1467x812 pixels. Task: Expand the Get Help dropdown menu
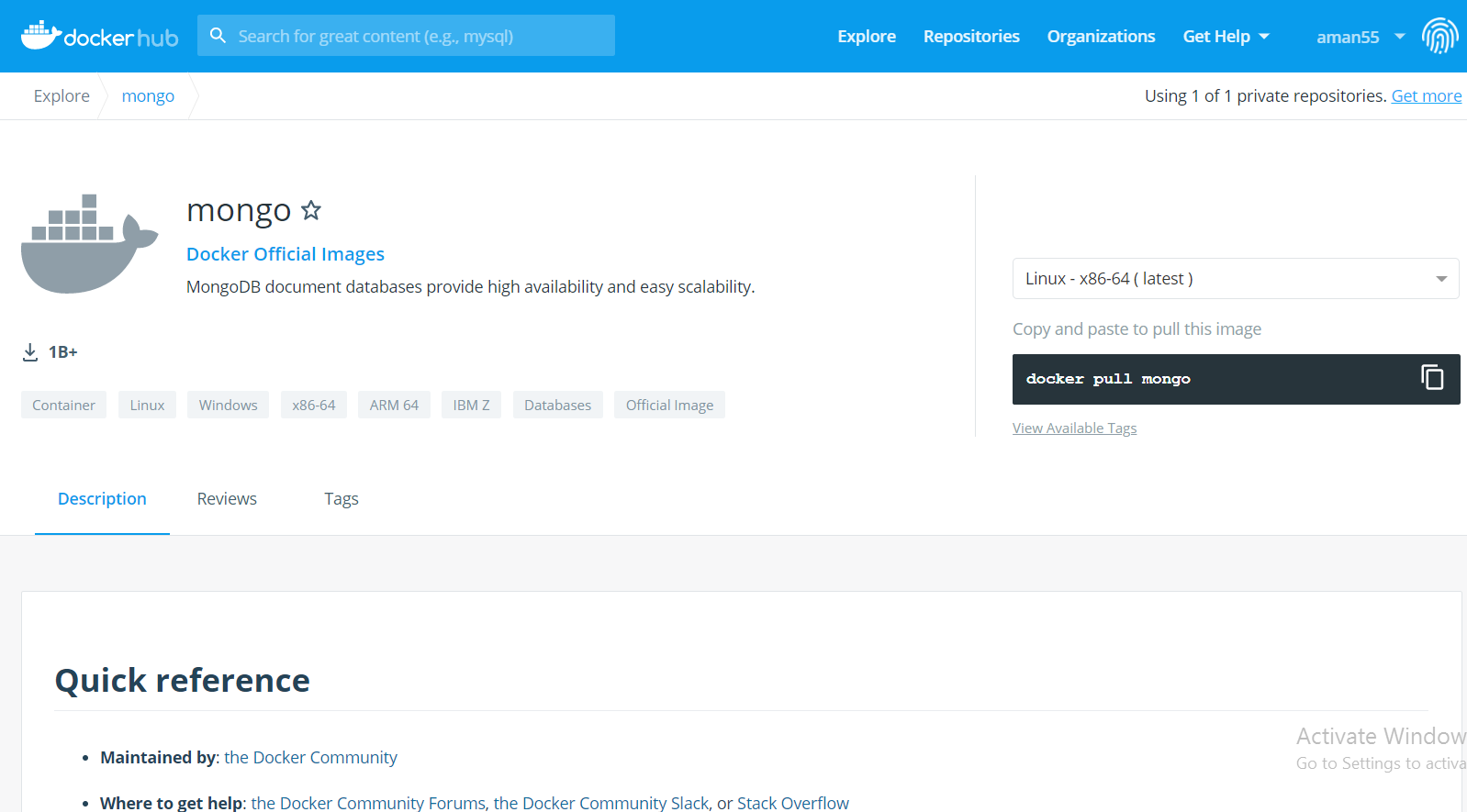tap(1226, 37)
